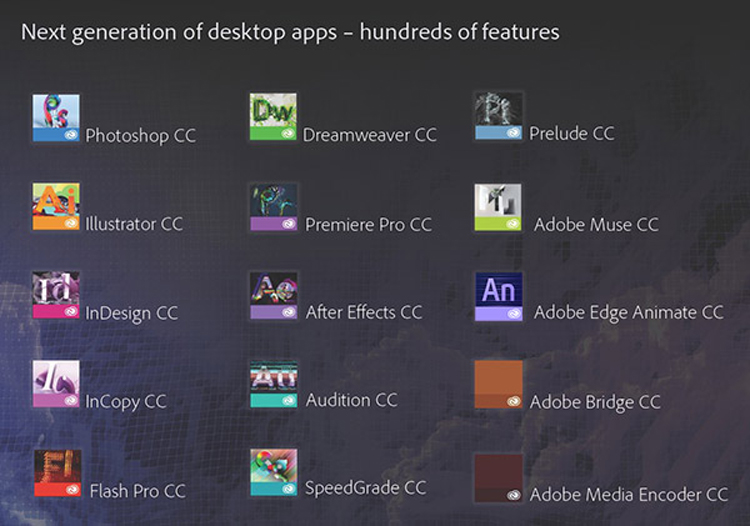
Task: Click the Prelude CC Pl icon
Action: (498, 116)
